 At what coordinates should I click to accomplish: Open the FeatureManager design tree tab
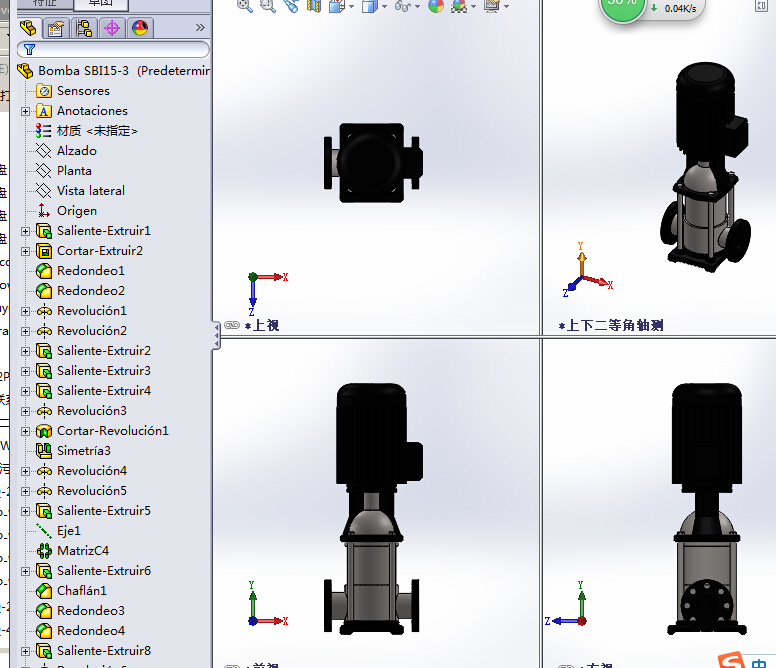[x=28, y=28]
